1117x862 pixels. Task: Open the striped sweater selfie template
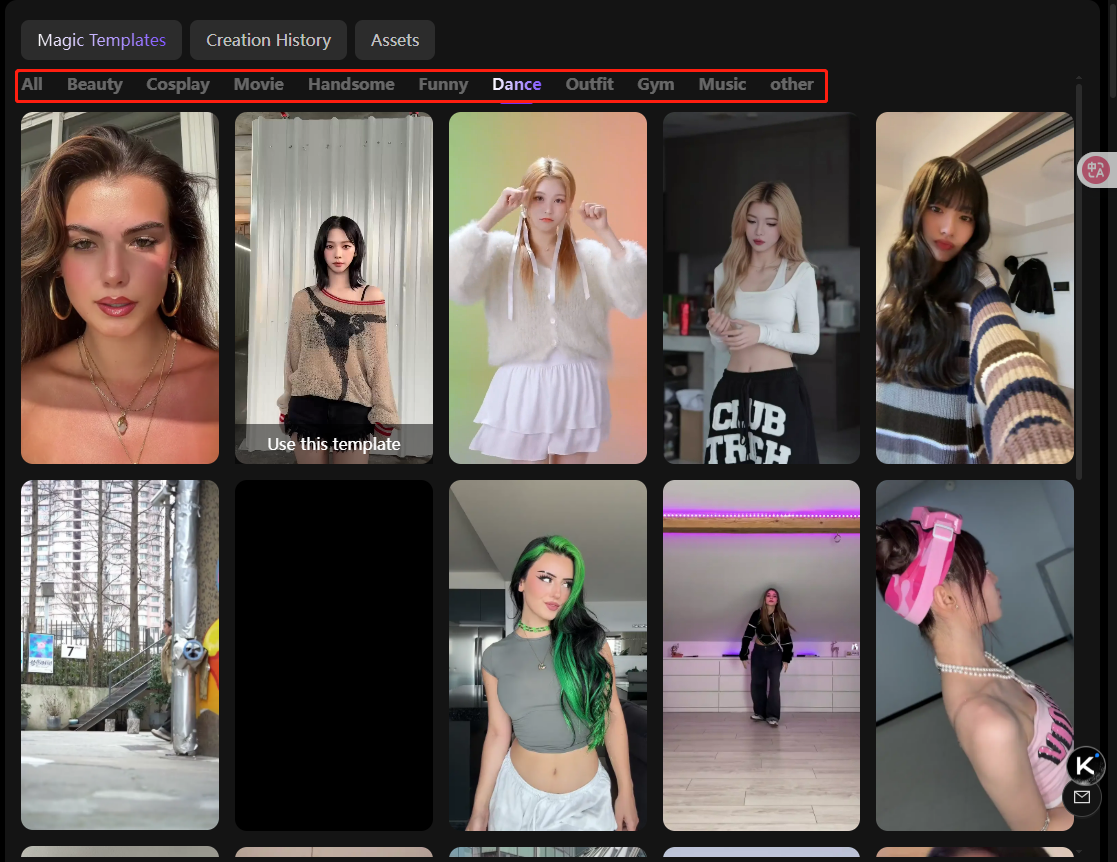975,288
